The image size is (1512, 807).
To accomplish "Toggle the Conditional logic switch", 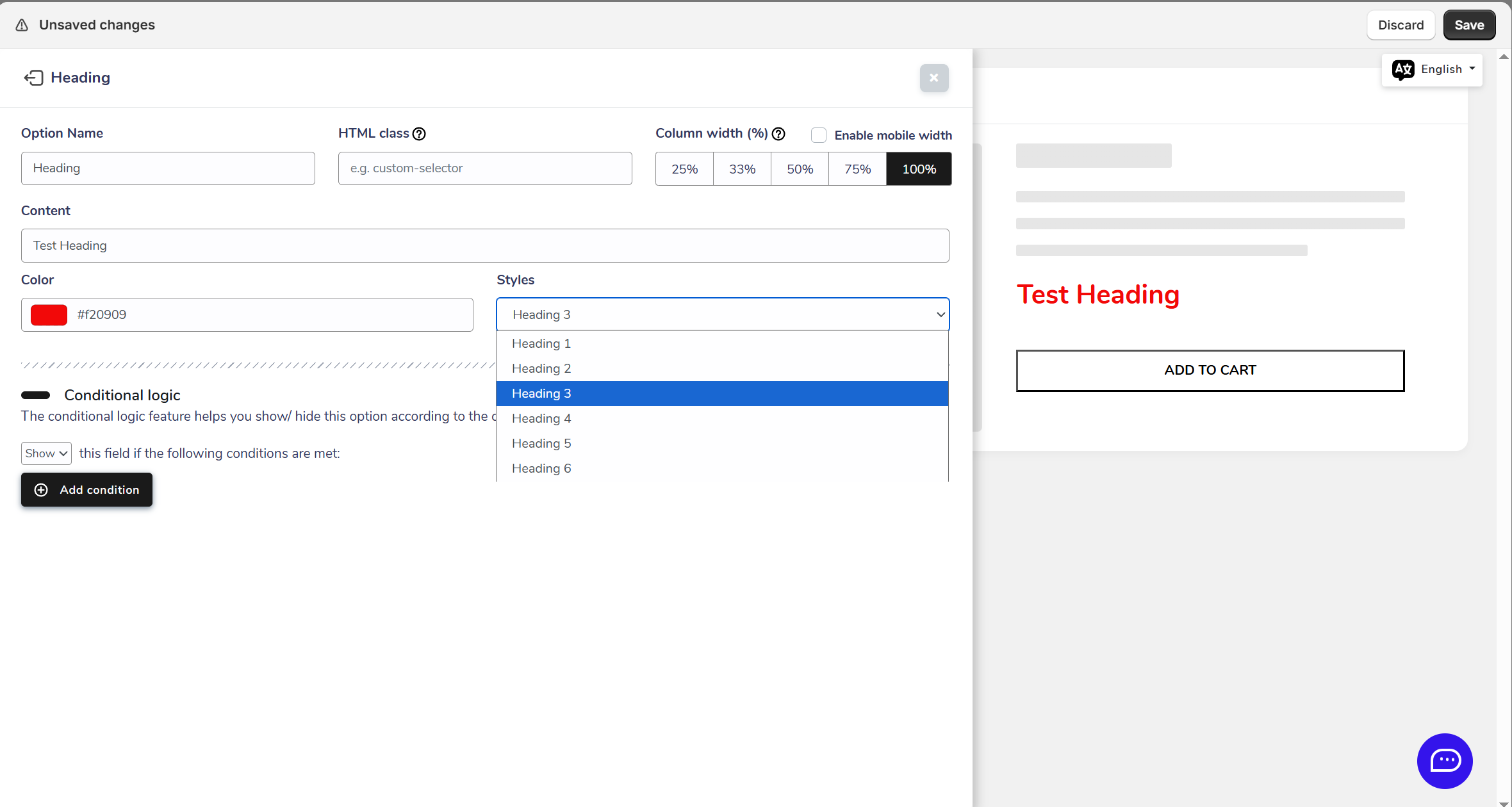I will 36,395.
